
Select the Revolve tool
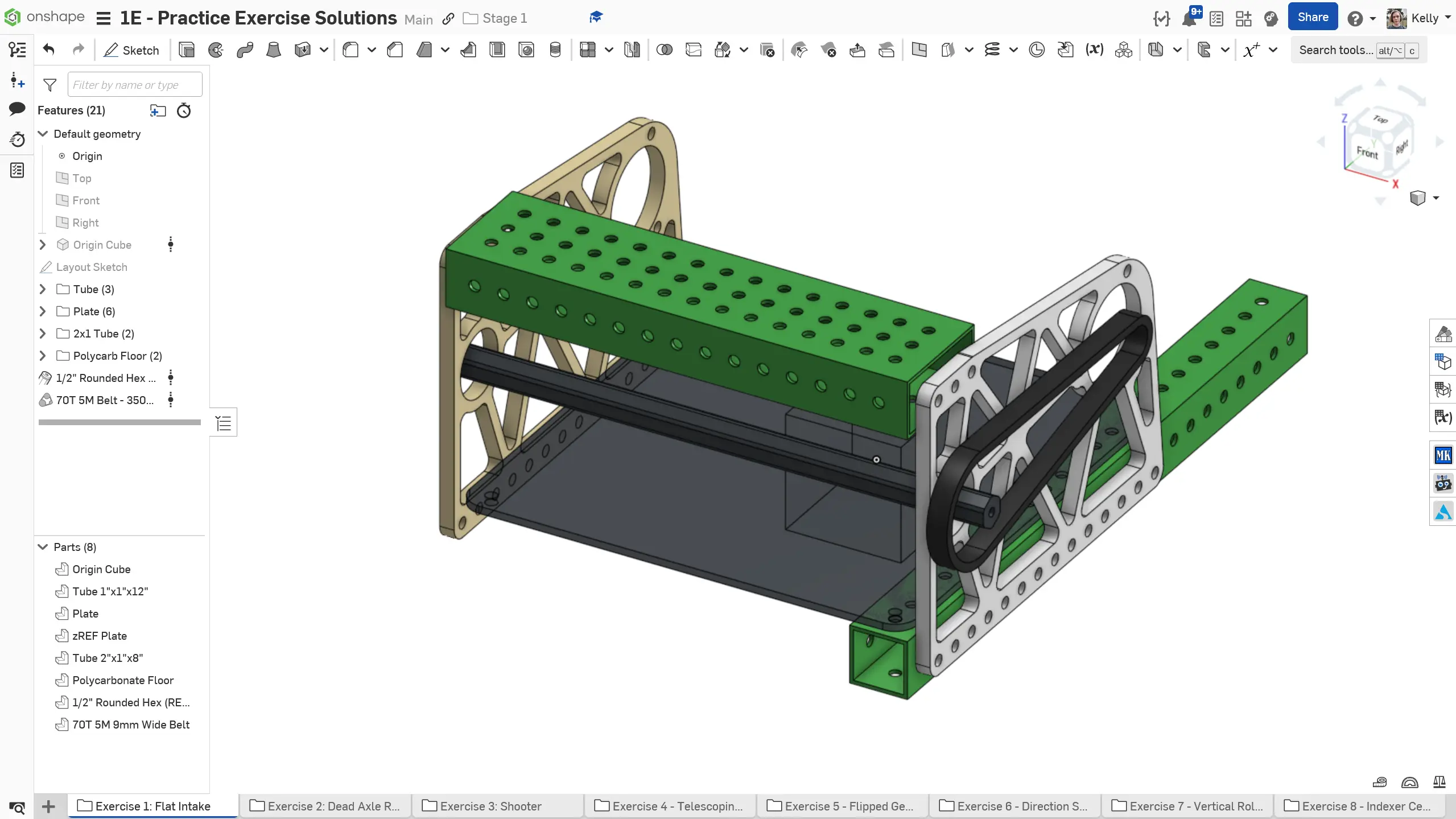coord(216,50)
